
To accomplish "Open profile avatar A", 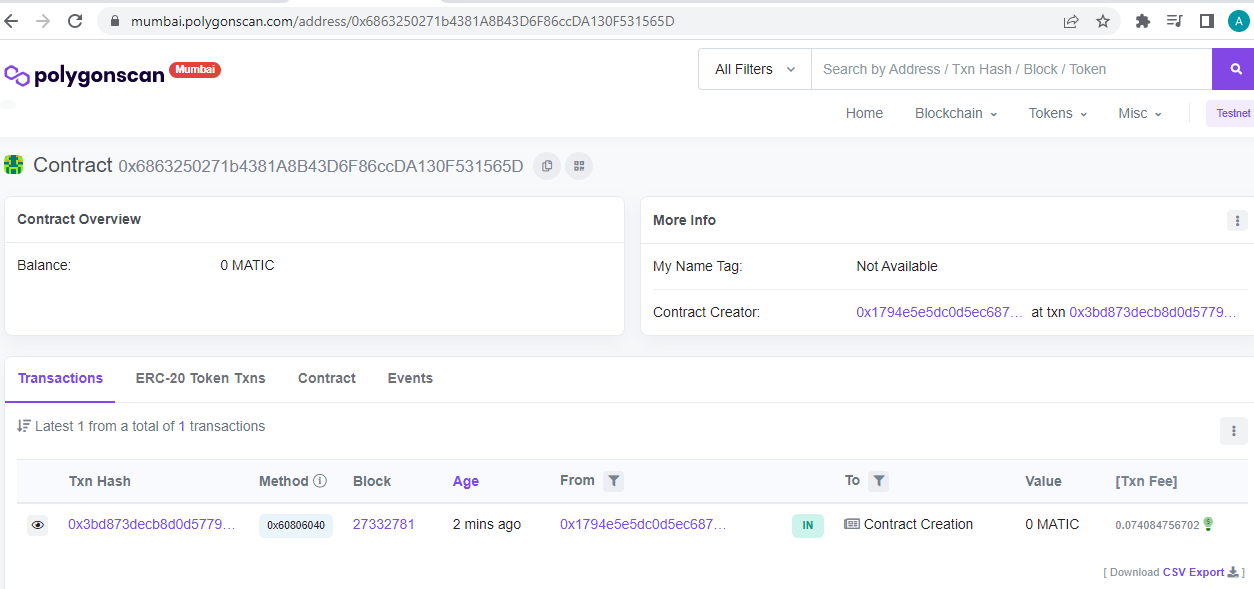I will [1239, 20].
